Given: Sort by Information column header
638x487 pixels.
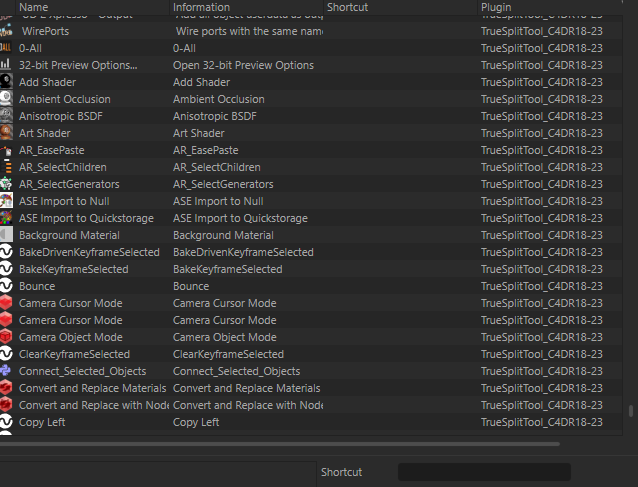Looking at the screenshot, I should pos(246,7).
